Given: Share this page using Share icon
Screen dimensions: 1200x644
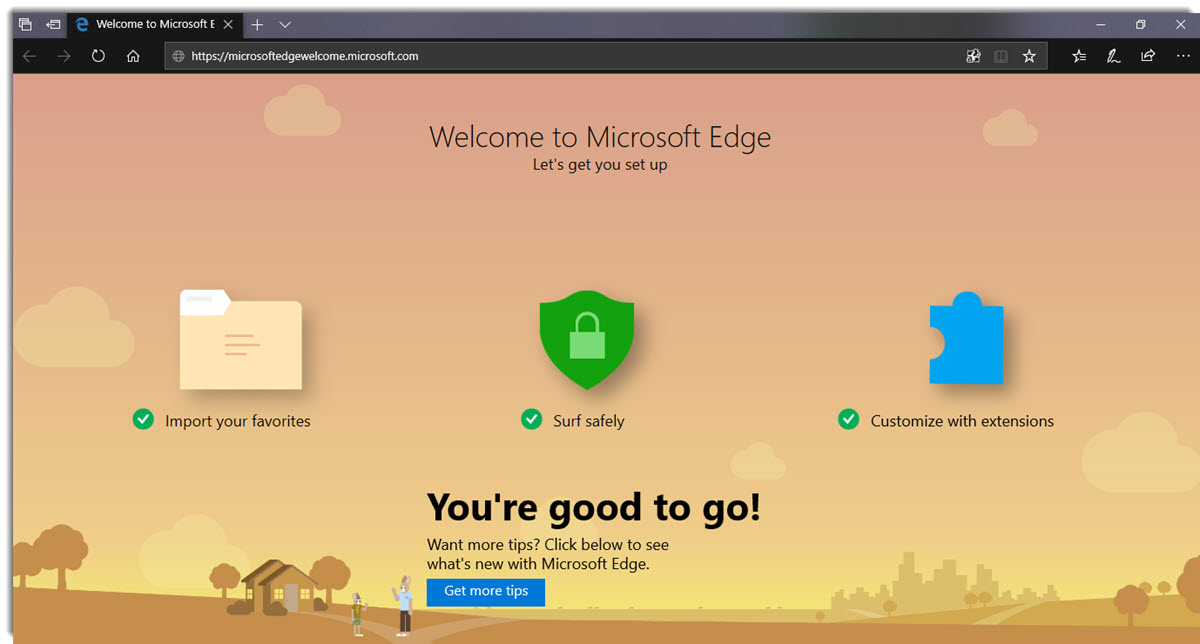Looking at the screenshot, I should click(x=1148, y=56).
